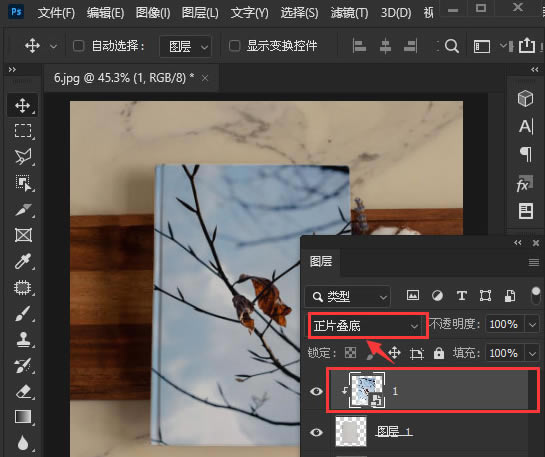Select the Blur tool
Screen dimensions: 545x457
tap(23, 443)
